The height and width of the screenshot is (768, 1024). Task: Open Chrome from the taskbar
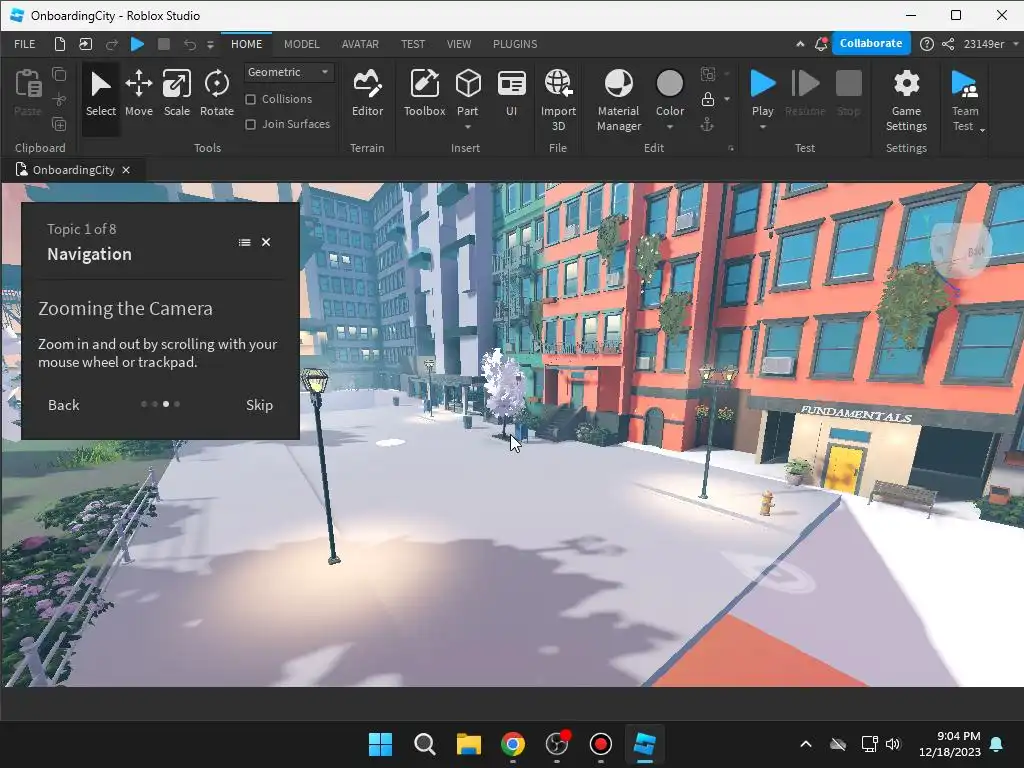click(x=513, y=744)
